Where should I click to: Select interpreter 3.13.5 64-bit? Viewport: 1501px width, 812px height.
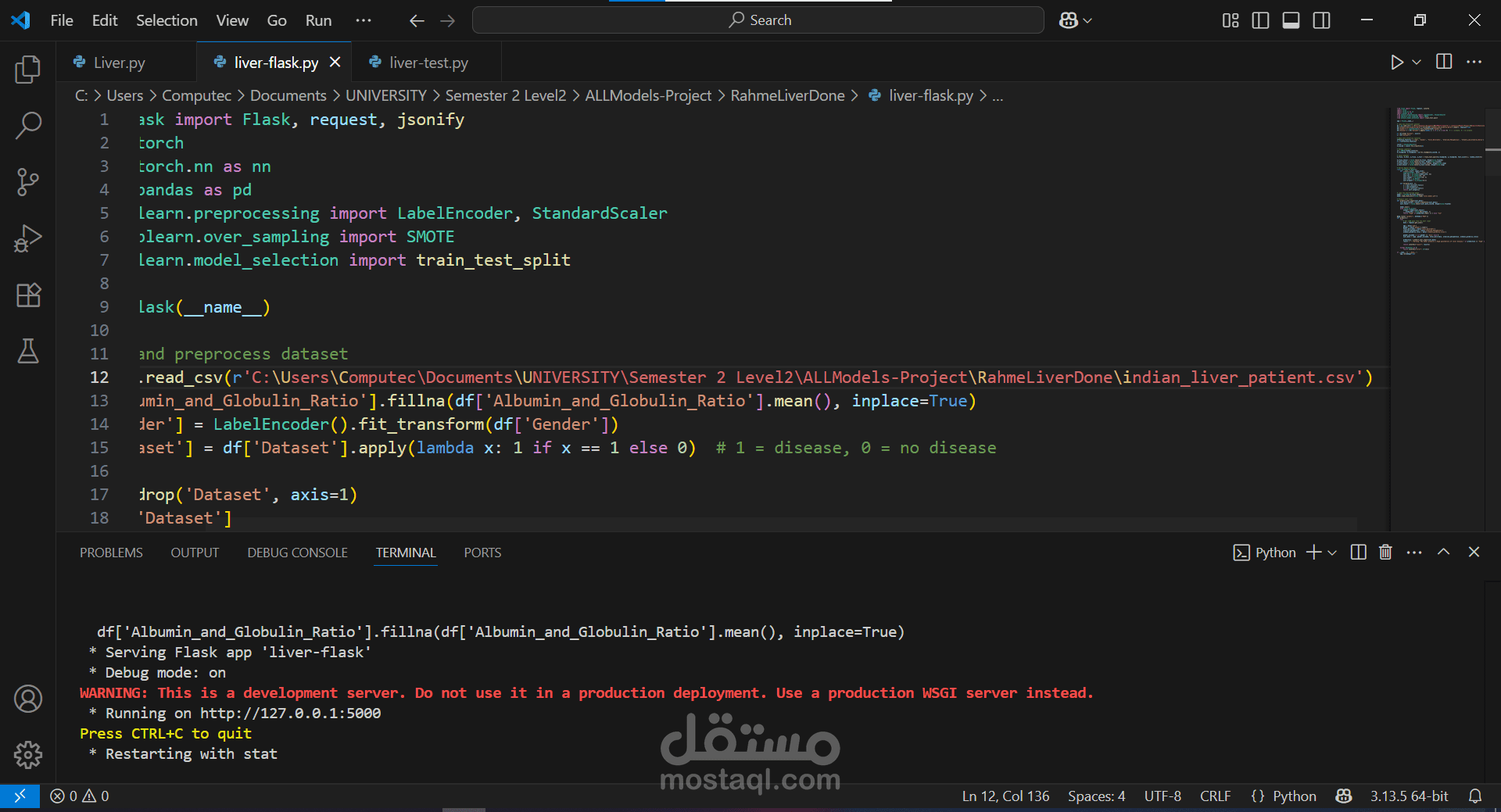pos(1409,796)
